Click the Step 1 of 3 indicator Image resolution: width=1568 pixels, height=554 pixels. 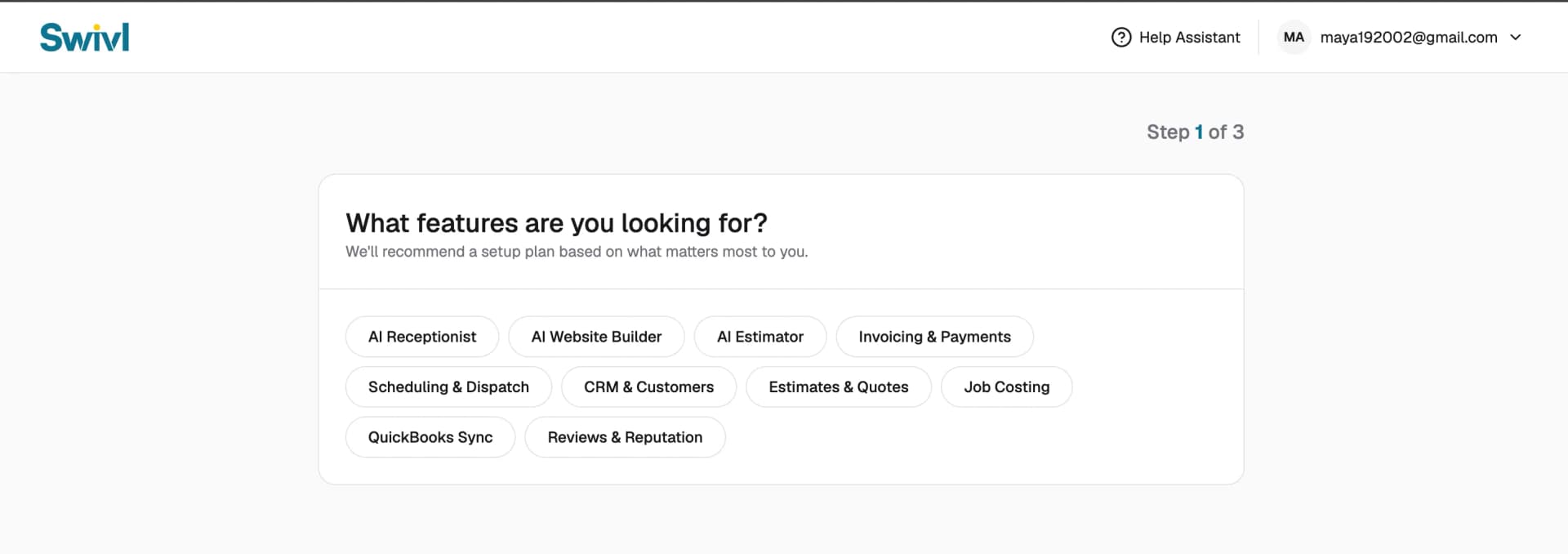click(x=1195, y=132)
